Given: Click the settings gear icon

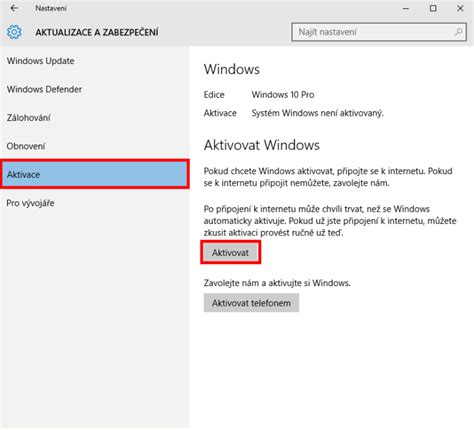Looking at the screenshot, I should 14,32.
